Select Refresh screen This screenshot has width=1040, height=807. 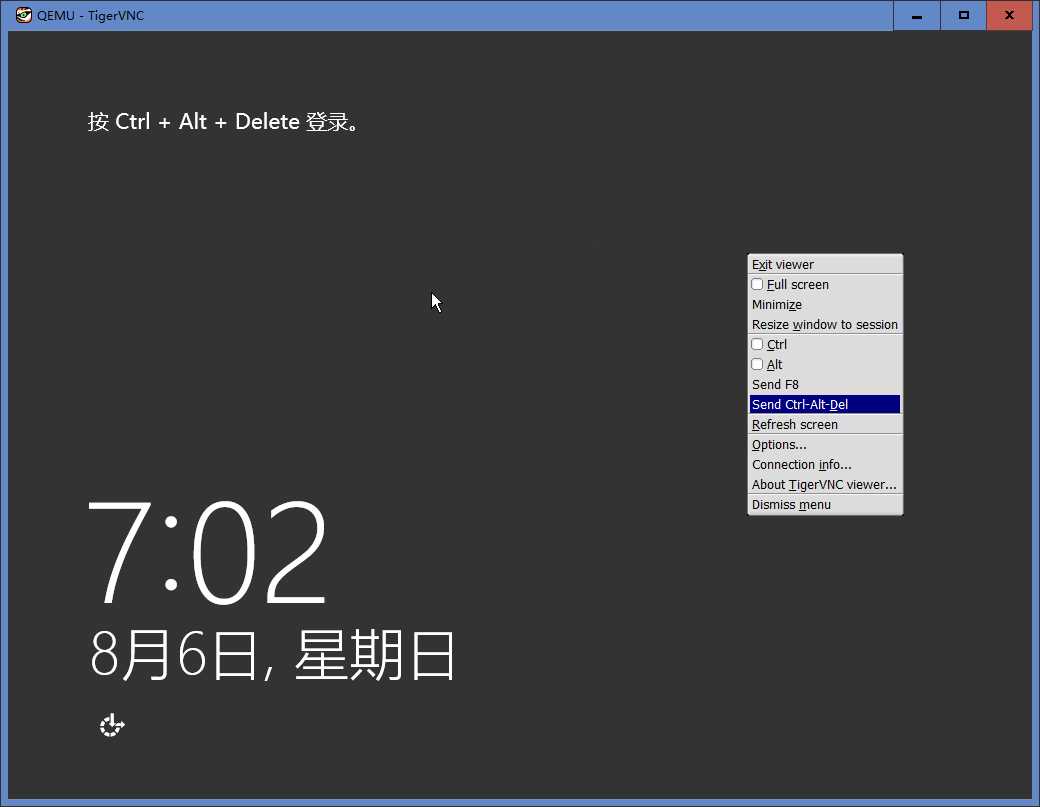(x=824, y=424)
